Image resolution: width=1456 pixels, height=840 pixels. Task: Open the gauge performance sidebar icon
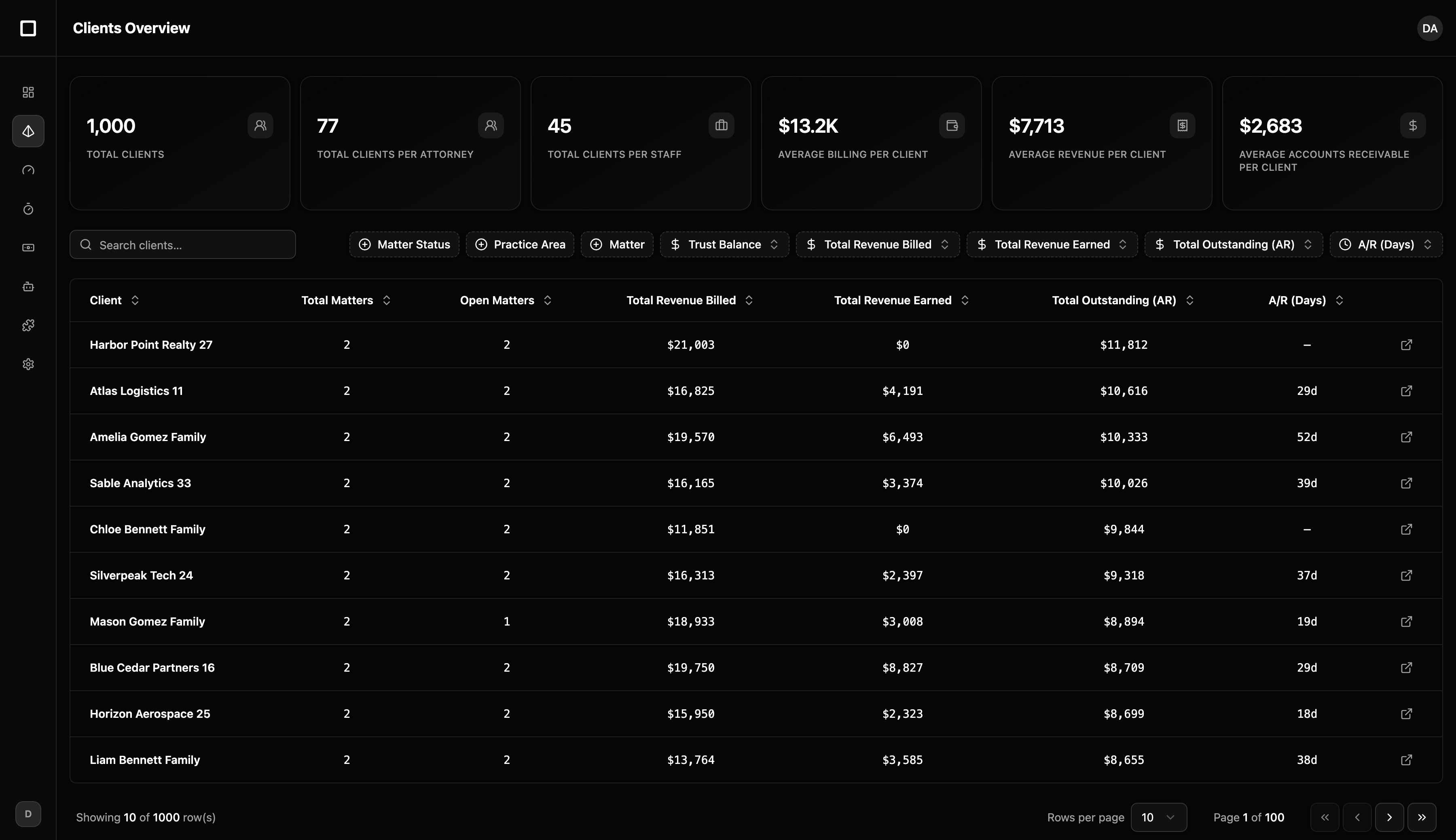(28, 170)
